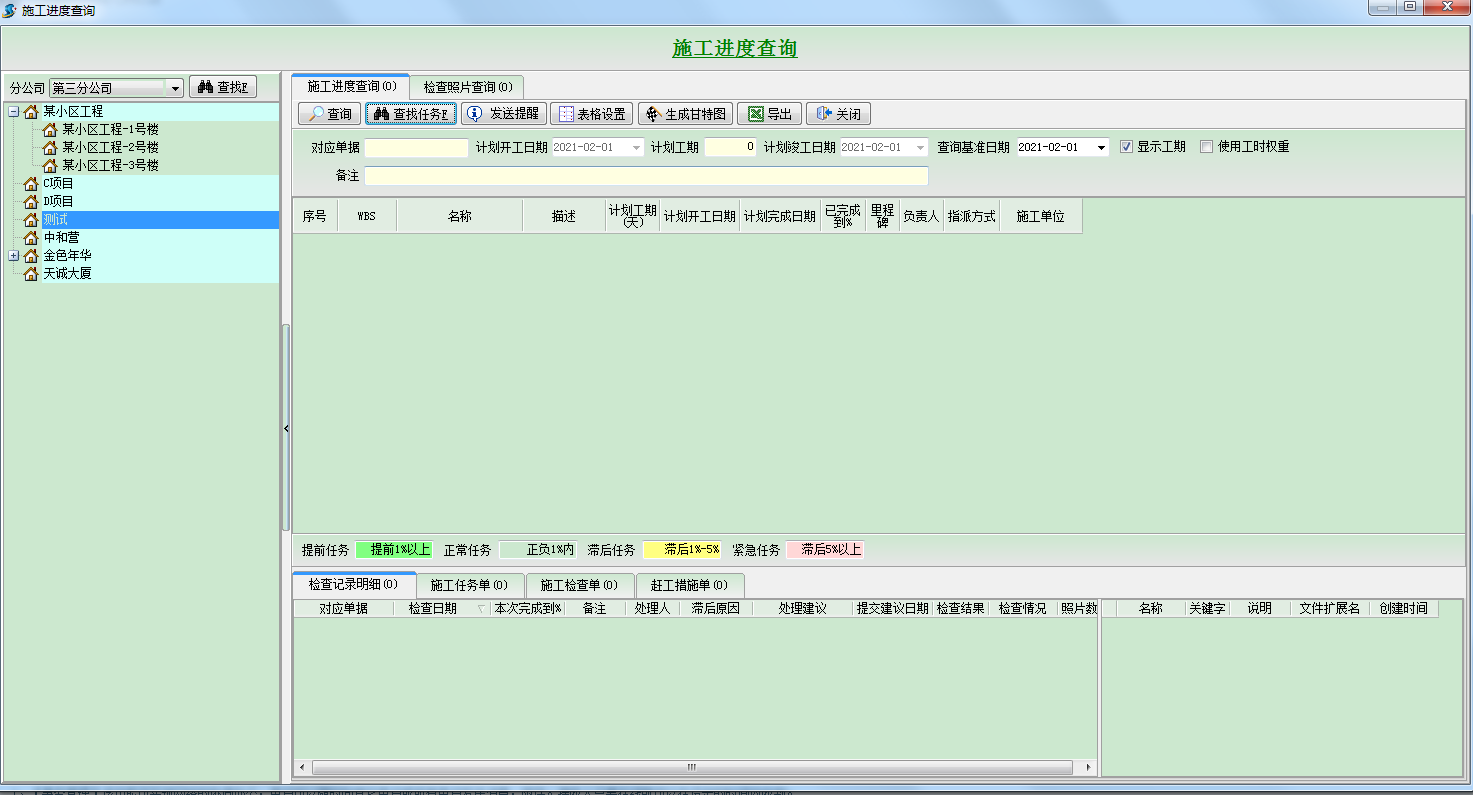This screenshot has height=795, width=1473.
Task: Click the Send Reminder (发送提醒) icon button
Action: [503, 114]
